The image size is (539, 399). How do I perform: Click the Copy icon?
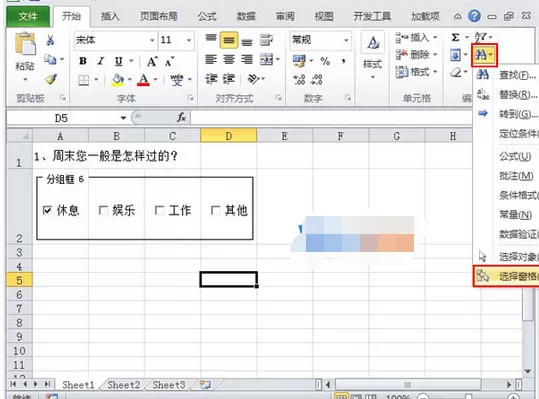point(50,59)
